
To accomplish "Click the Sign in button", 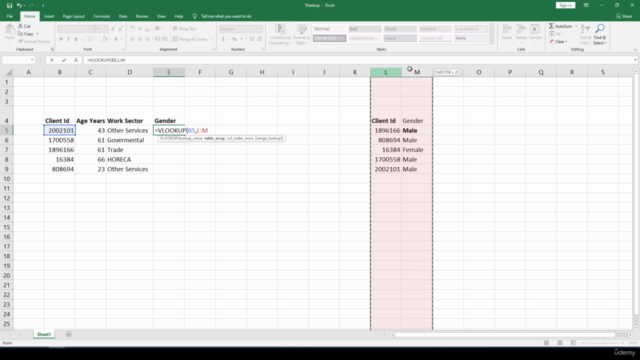I will [x=565, y=5].
